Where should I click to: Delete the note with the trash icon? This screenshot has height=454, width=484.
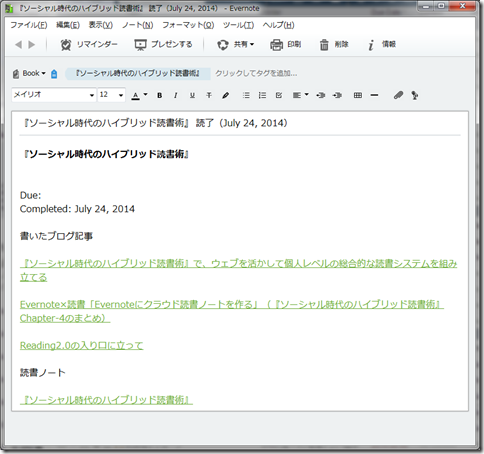[x=334, y=45]
